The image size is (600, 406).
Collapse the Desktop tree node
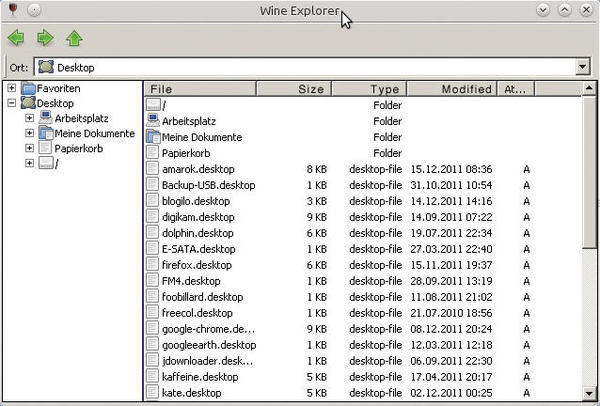click(12, 103)
